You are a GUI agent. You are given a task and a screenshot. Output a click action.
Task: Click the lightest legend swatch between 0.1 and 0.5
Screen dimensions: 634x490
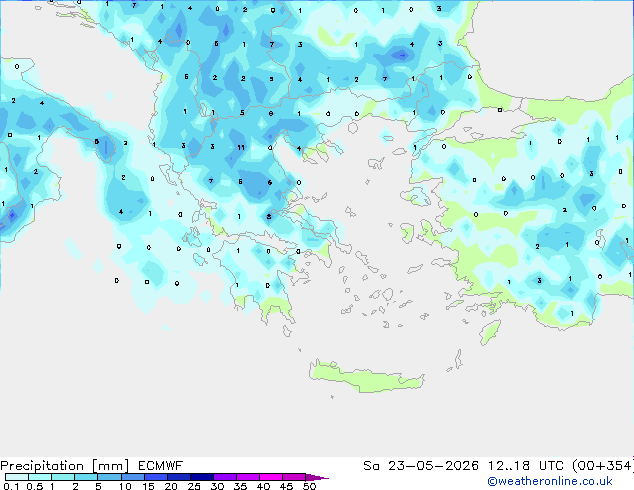pyautogui.click(x=17, y=477)
